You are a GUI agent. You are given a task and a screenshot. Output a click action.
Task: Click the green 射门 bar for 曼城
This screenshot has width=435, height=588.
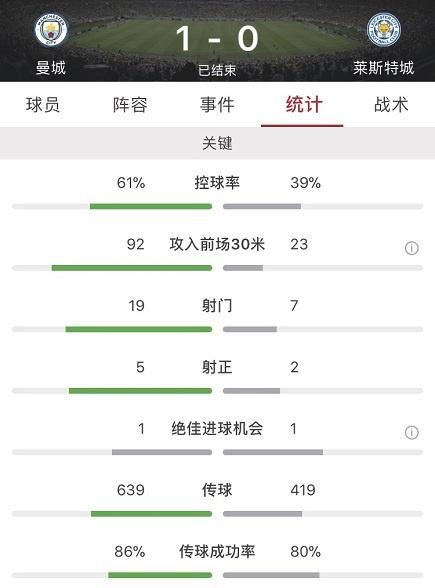(x=139, y=329)
